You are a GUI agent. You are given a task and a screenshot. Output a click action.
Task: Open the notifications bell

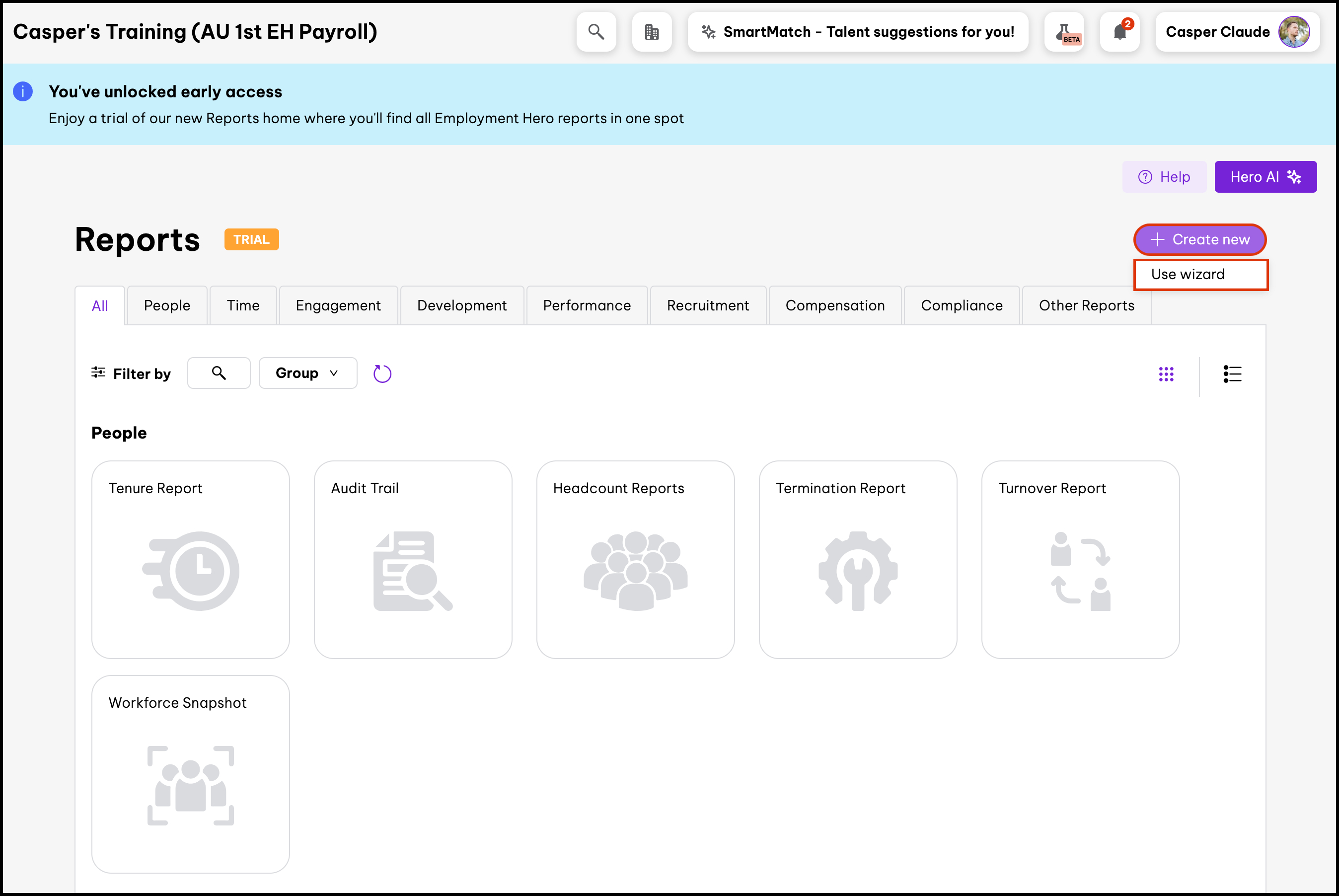pos(1119,32)
